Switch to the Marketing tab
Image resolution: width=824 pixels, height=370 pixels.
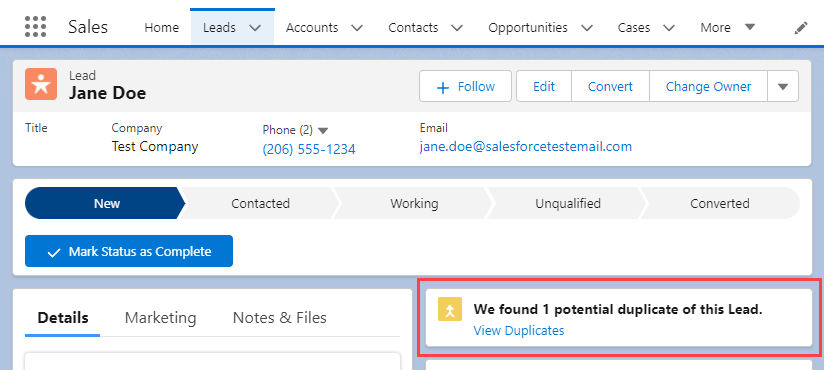(x=160, y=317)
